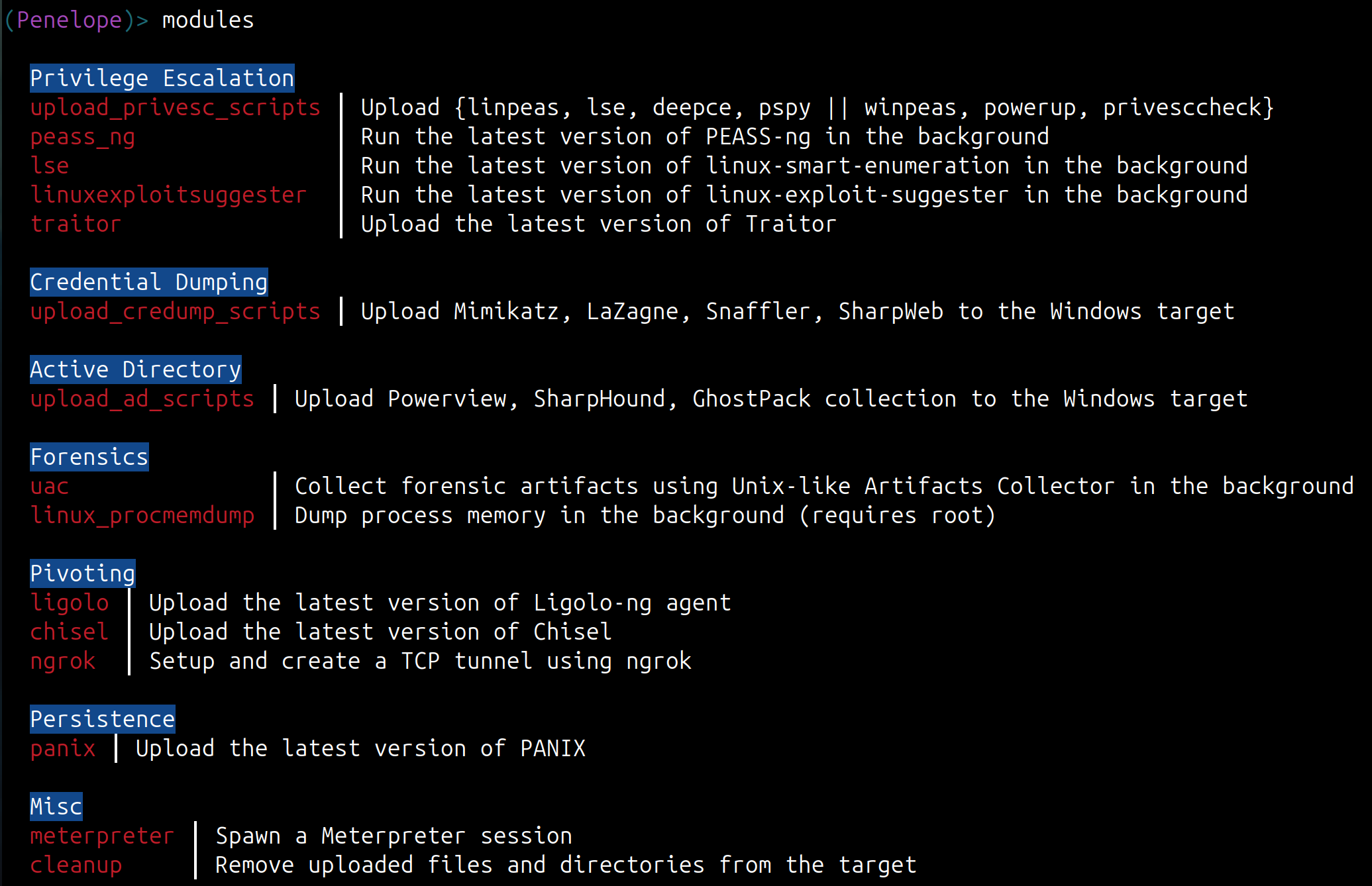Click the upload_privesc_scripts module name
Image resolution: width=1372 pixels, height=886 pixels.
[x=175, y=107]
